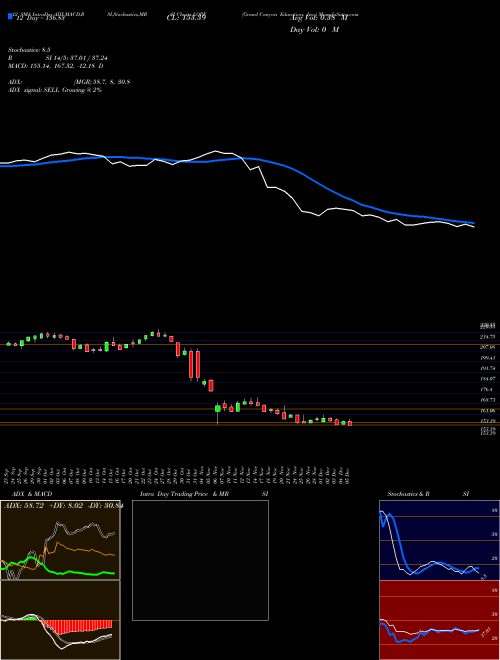500x660 pixels.
Task: Click the 184.07 price axis label
Action: point(488,379)
